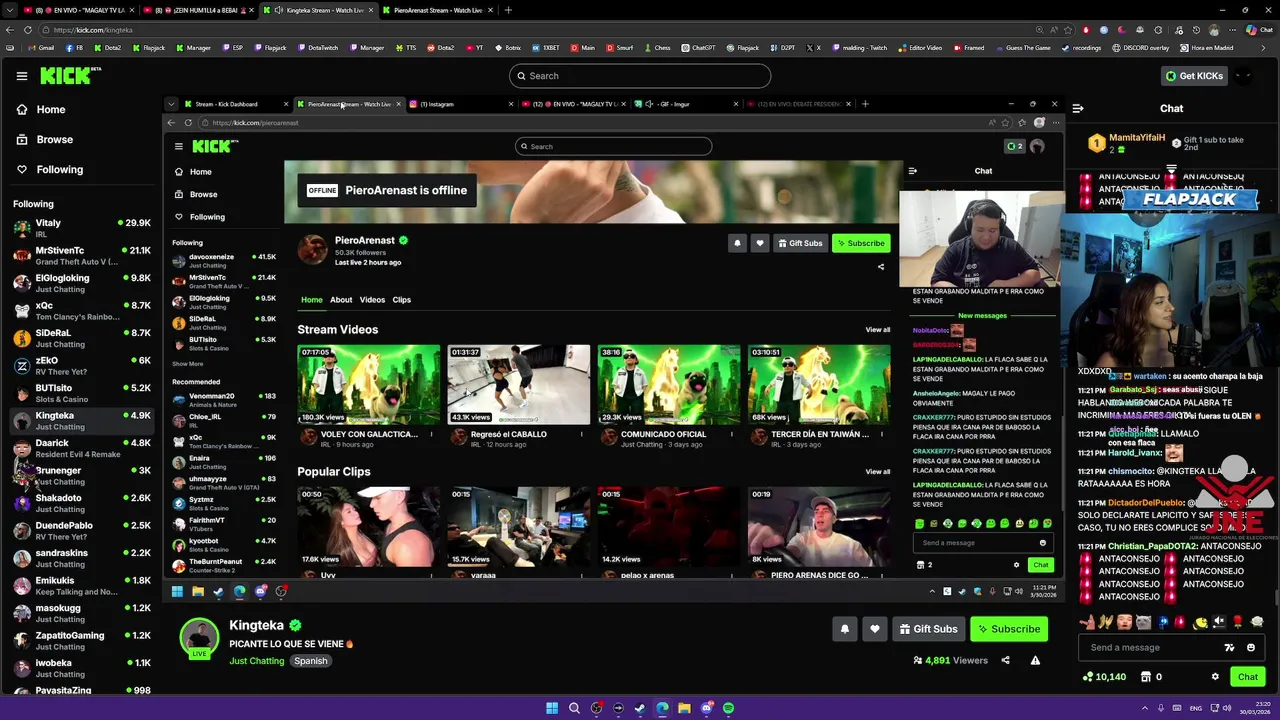Open Kingteka's live avatar
This screenshot has height=720, width=1280.
(x=199, y=638)
